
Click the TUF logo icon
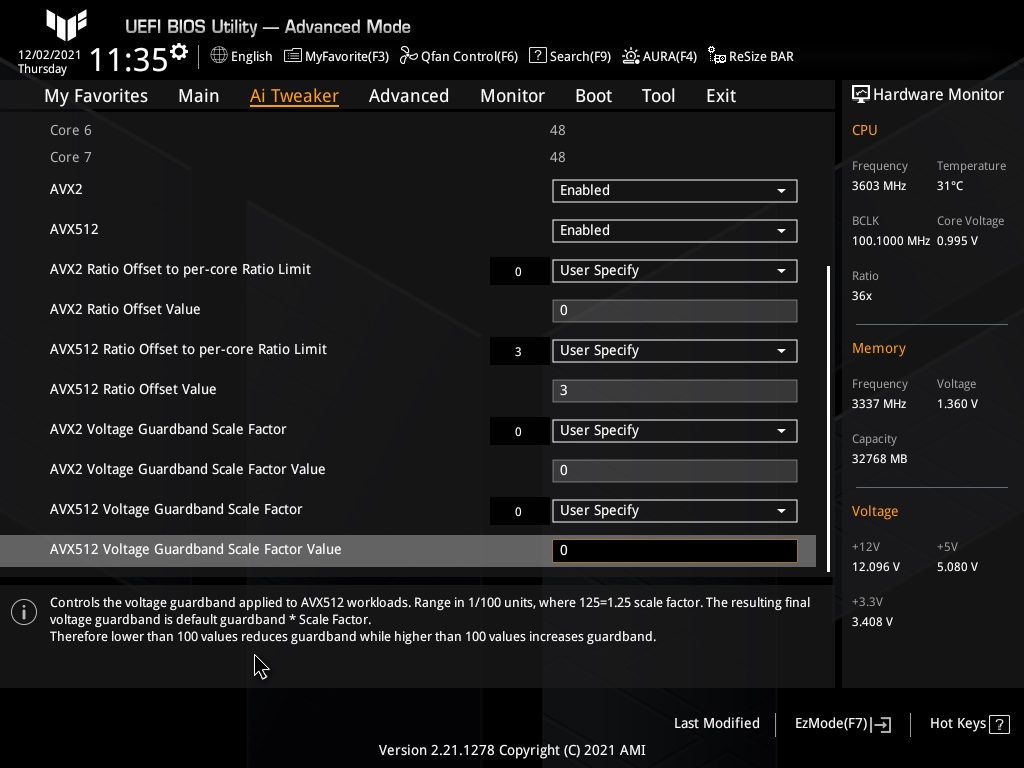(x=67, y=25)
